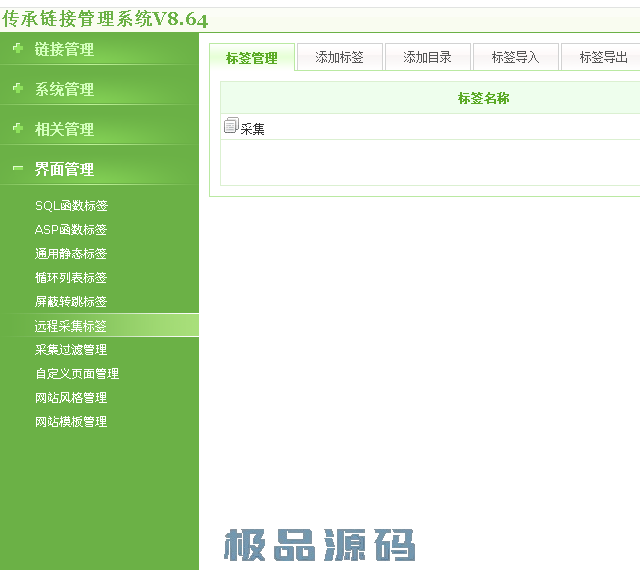
Task: Click the 采集 directory entry
Action: (252, 128)
